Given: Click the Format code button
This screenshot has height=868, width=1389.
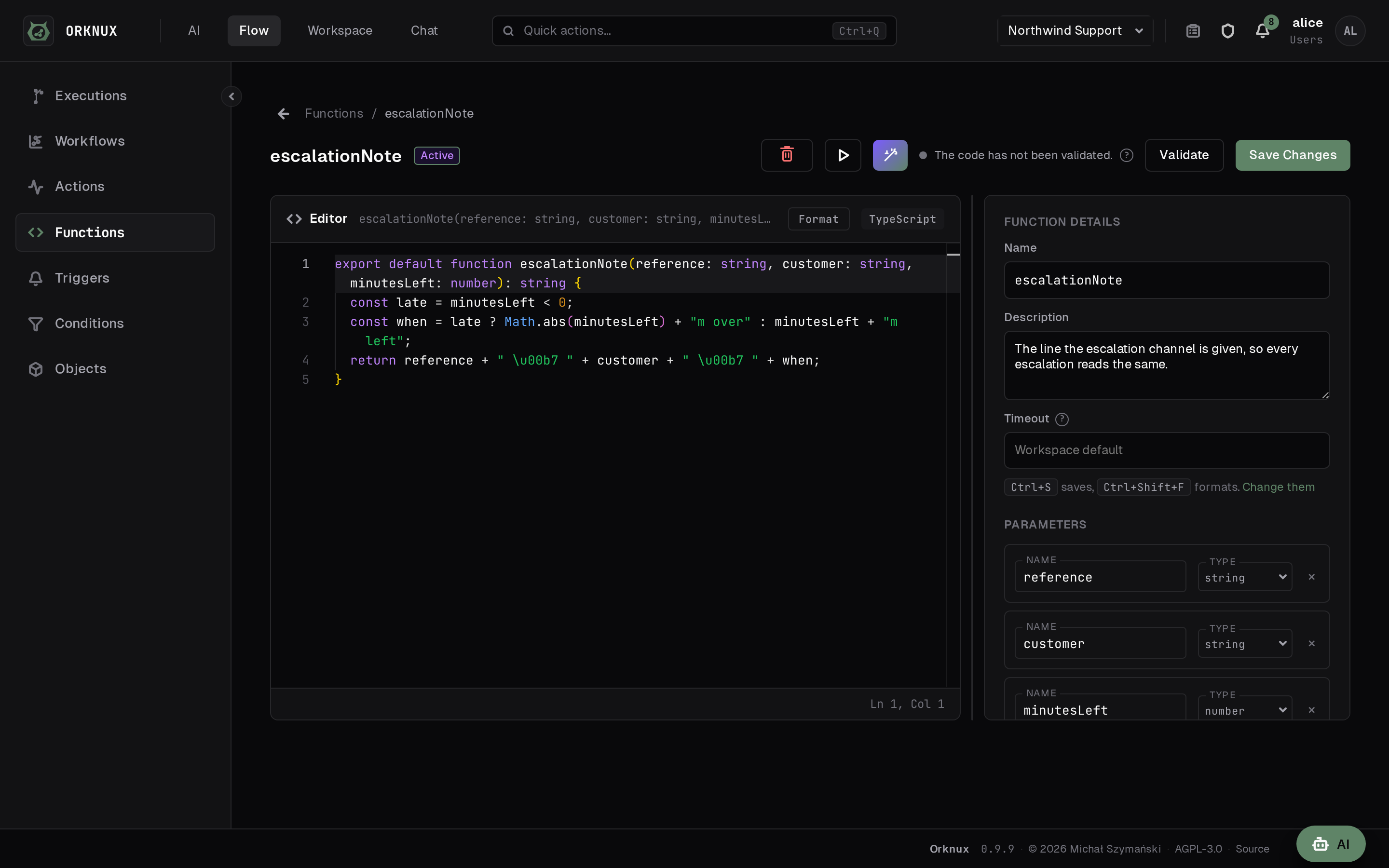Looking at the screenshot, I should click(818, 219).
